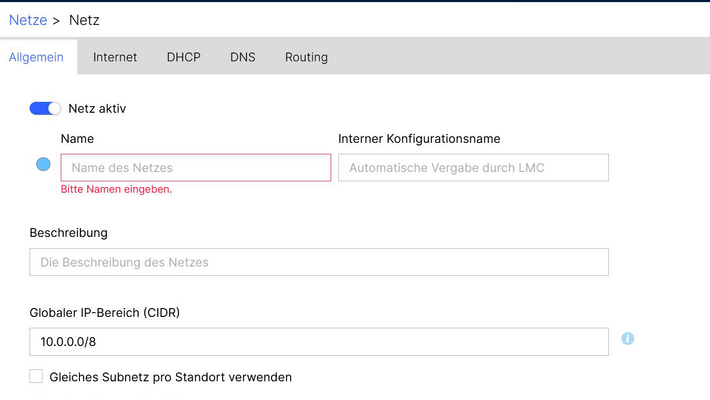This screenshot has height=400, width=710.
Task: Focus the Beschreibung des Netzes field
Action: 319,262
